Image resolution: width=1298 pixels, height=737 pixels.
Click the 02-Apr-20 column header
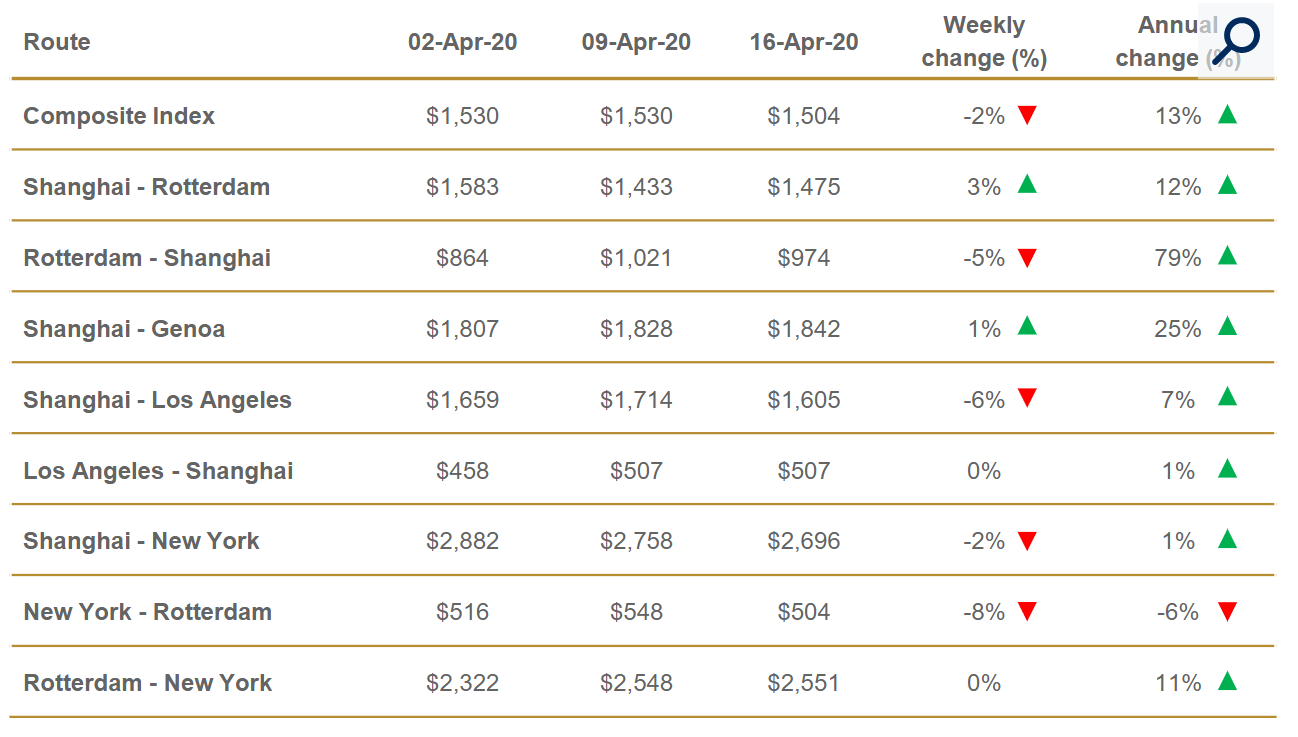(462, 42)
